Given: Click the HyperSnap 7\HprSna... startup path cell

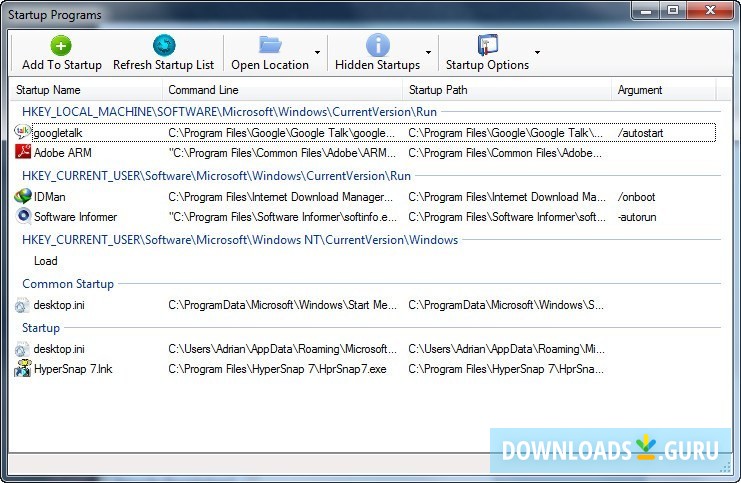Looking at the screenshot, I should pyautogui.click(x=506, y=369).
